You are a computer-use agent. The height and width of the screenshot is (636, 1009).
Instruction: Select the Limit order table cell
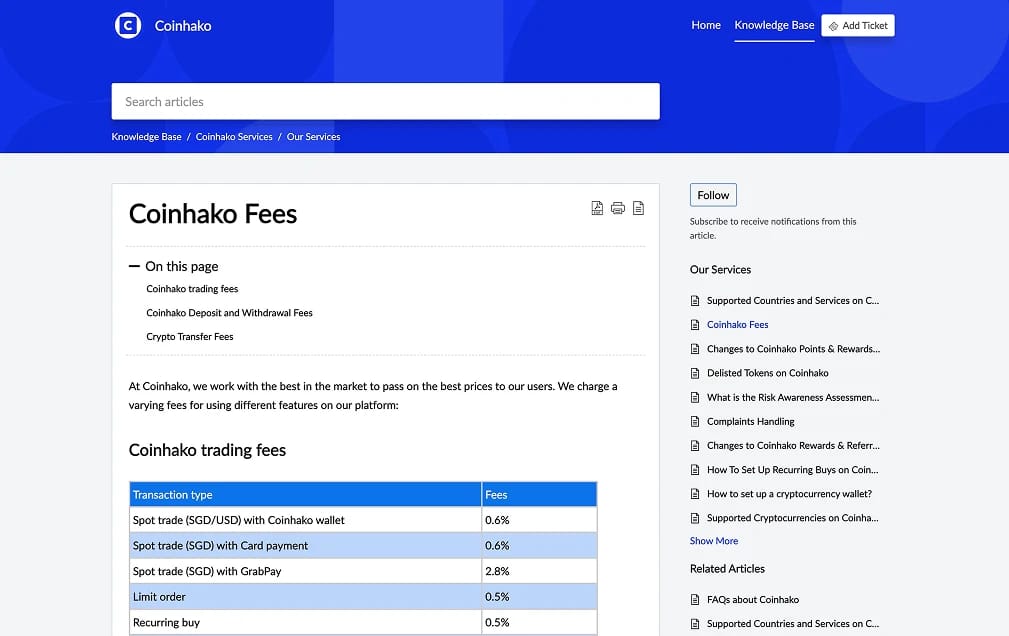pos(305,597)
